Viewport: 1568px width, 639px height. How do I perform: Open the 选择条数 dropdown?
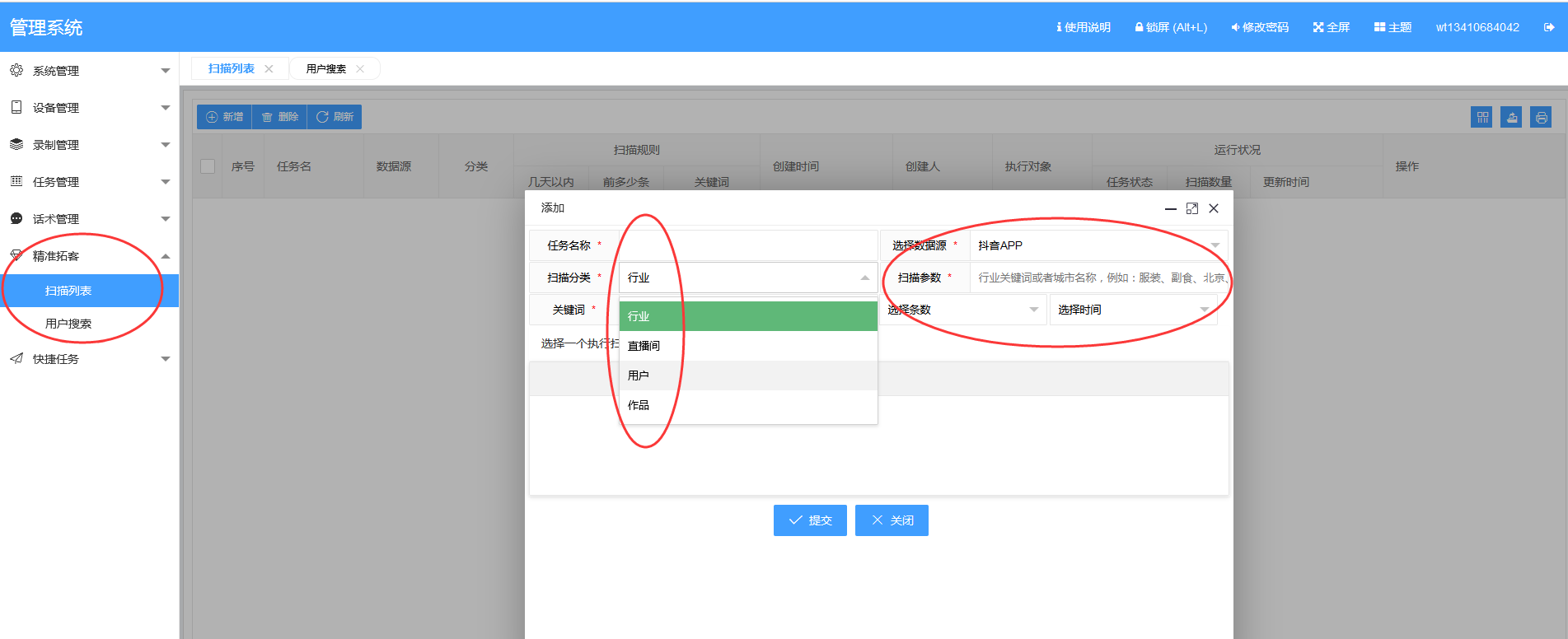962,310
